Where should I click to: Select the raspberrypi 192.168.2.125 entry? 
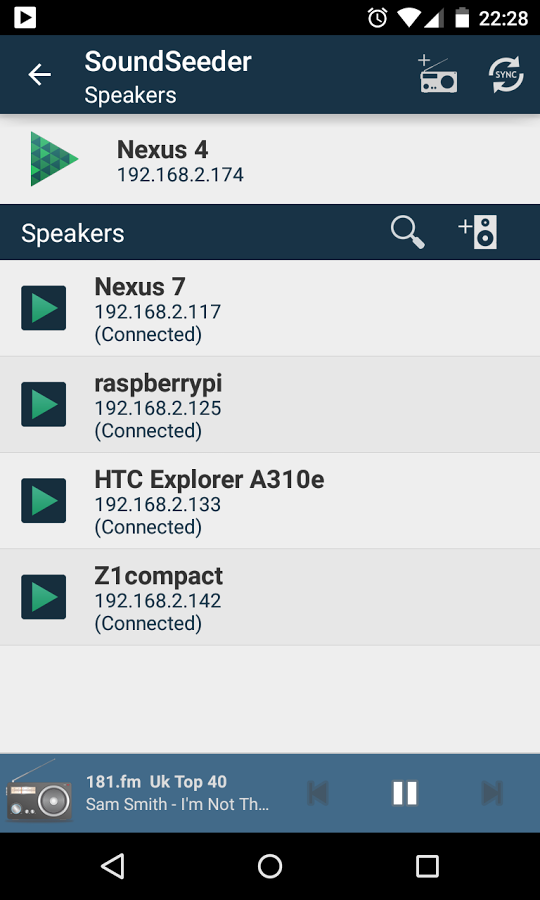tap(270, 405)
